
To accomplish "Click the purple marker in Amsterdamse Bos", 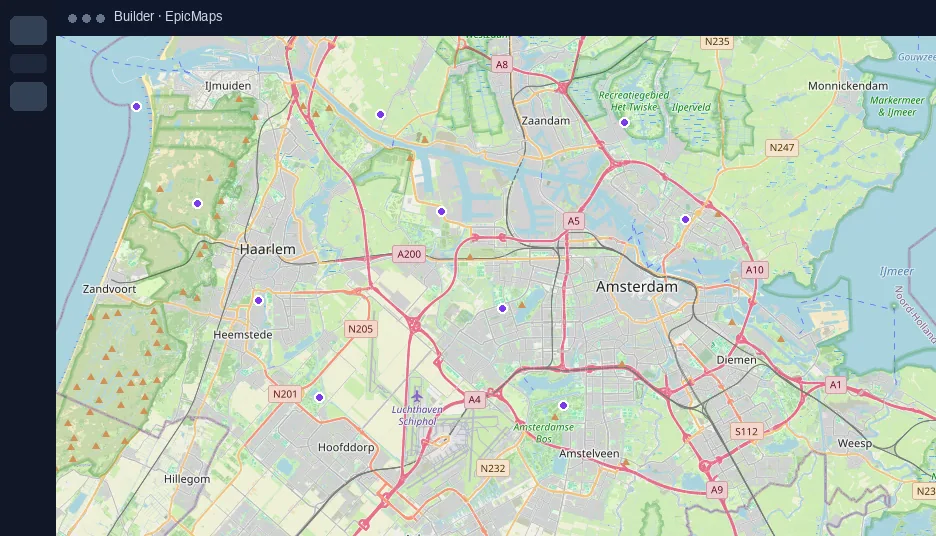I will point(563,405).
